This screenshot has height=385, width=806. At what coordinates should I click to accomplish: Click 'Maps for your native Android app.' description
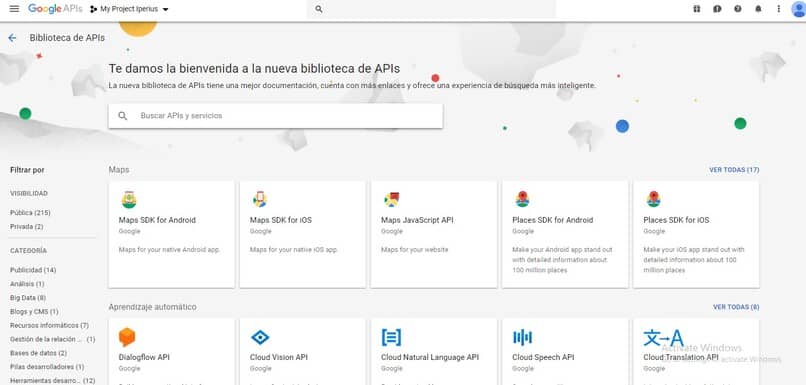pos(170,250)
